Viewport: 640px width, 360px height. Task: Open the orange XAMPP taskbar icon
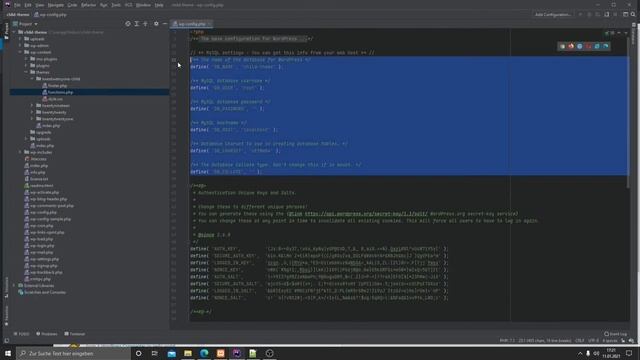click(220, 353)
